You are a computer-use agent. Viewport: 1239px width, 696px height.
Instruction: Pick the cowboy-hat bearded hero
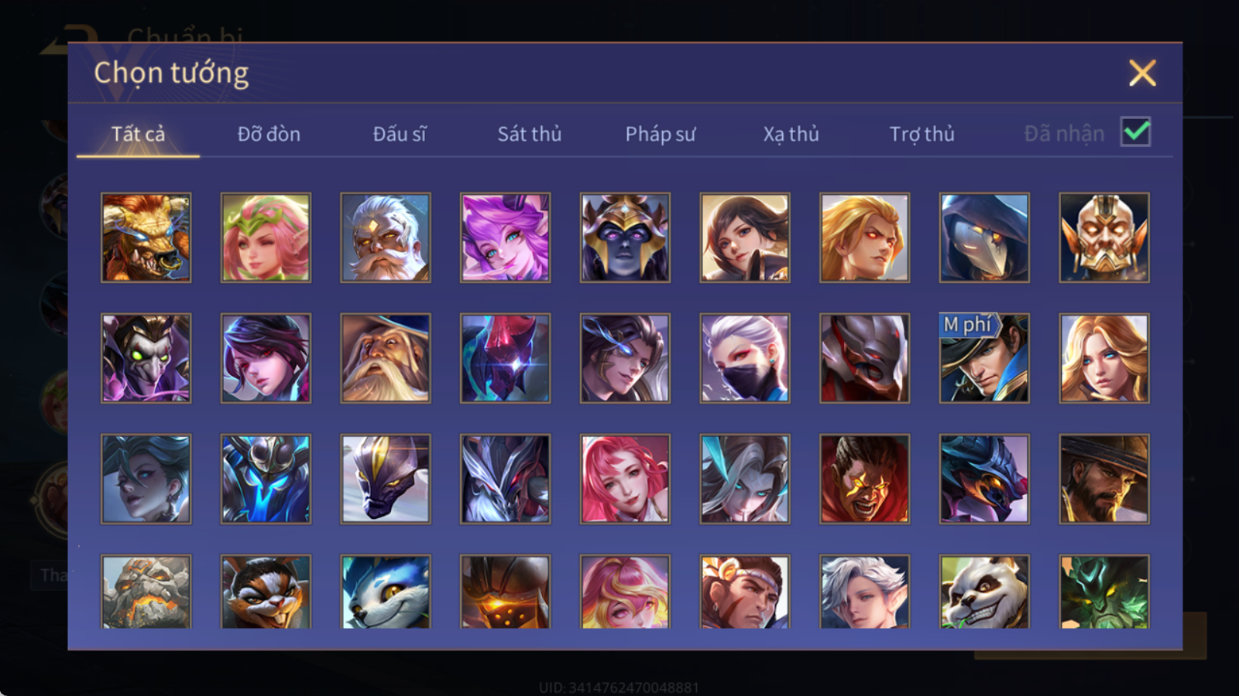pyautogui.click(x=1104, y=479)
